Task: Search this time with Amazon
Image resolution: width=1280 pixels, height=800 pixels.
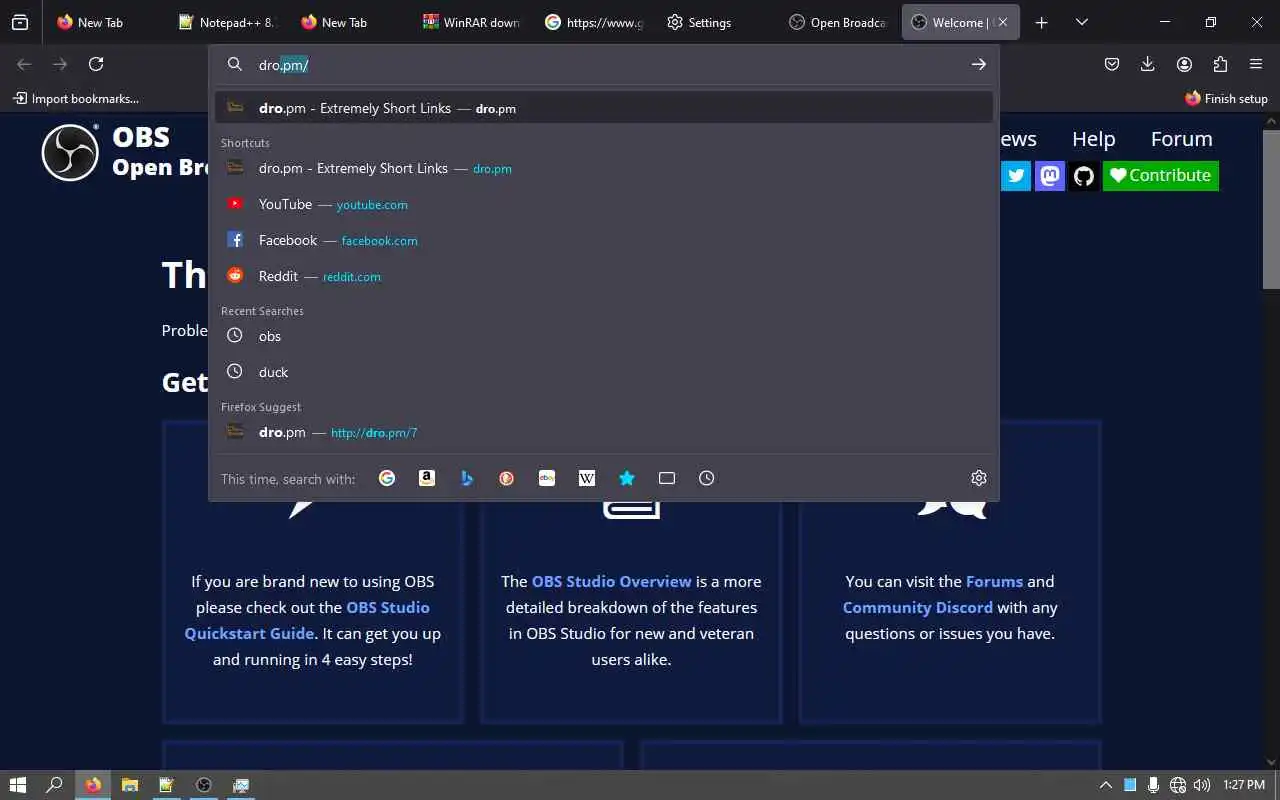Action: 427,478
